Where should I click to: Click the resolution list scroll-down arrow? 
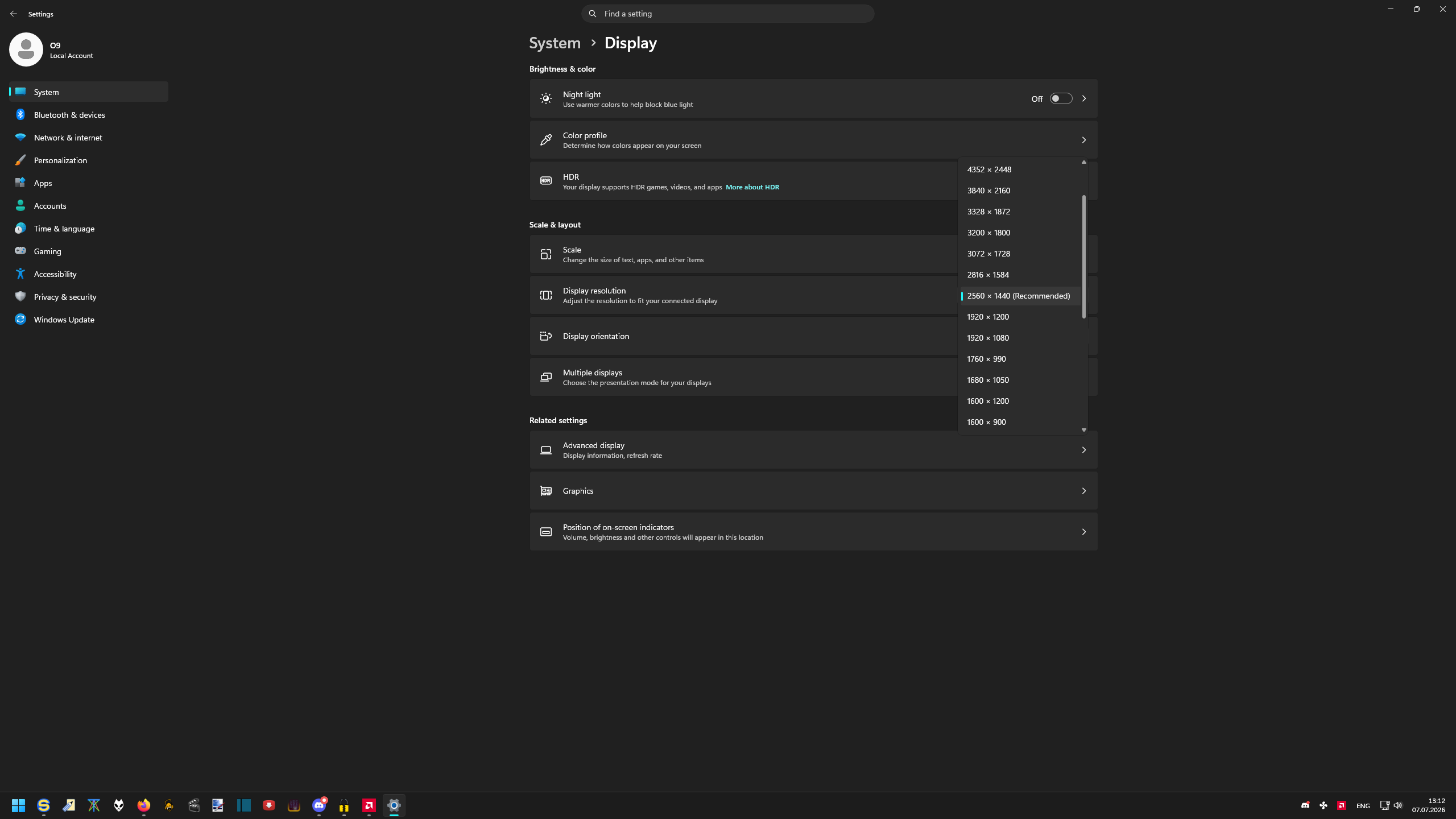tap(1084, 430)
